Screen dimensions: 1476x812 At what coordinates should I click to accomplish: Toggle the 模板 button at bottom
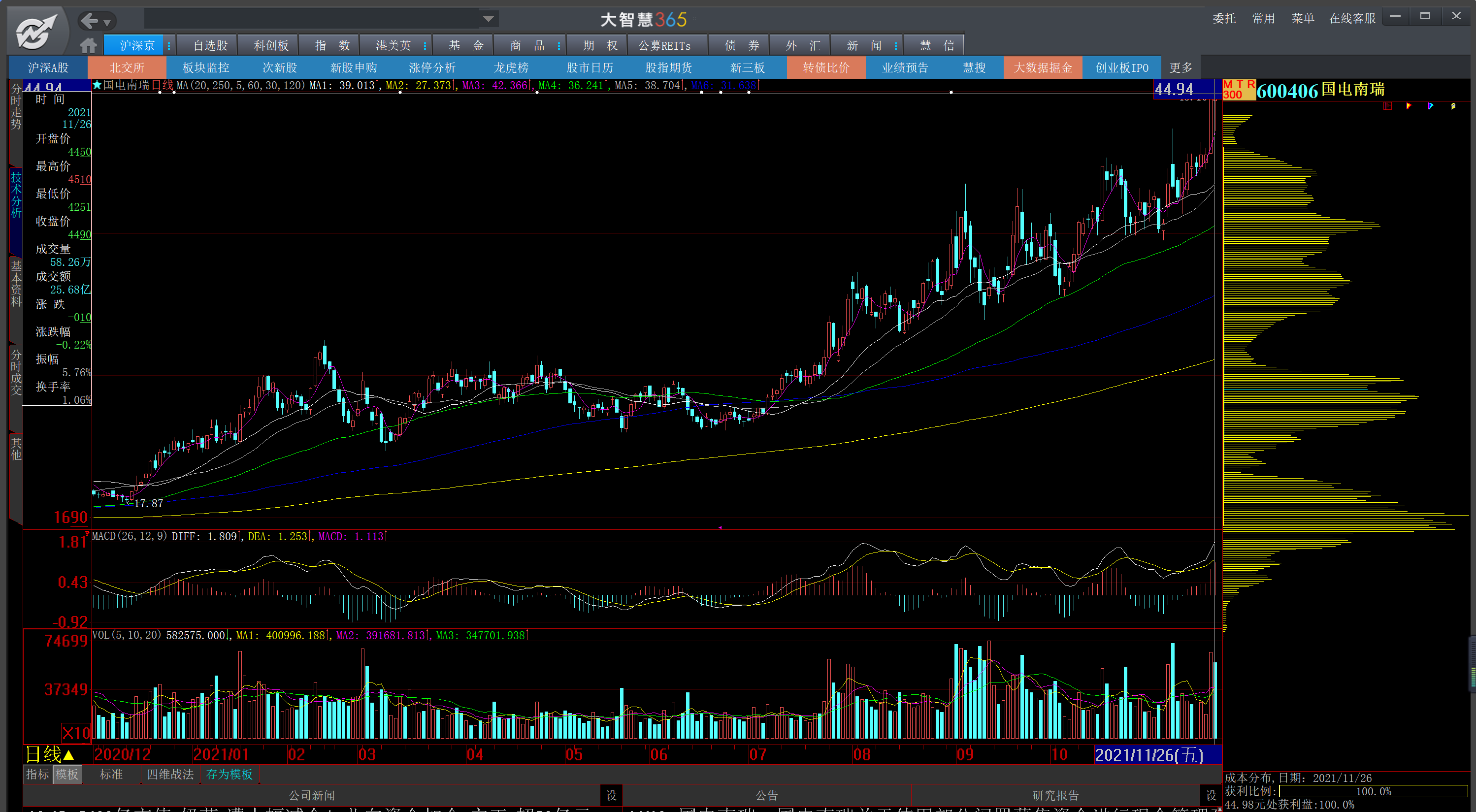pyautogui.click(x=67, y=774)
